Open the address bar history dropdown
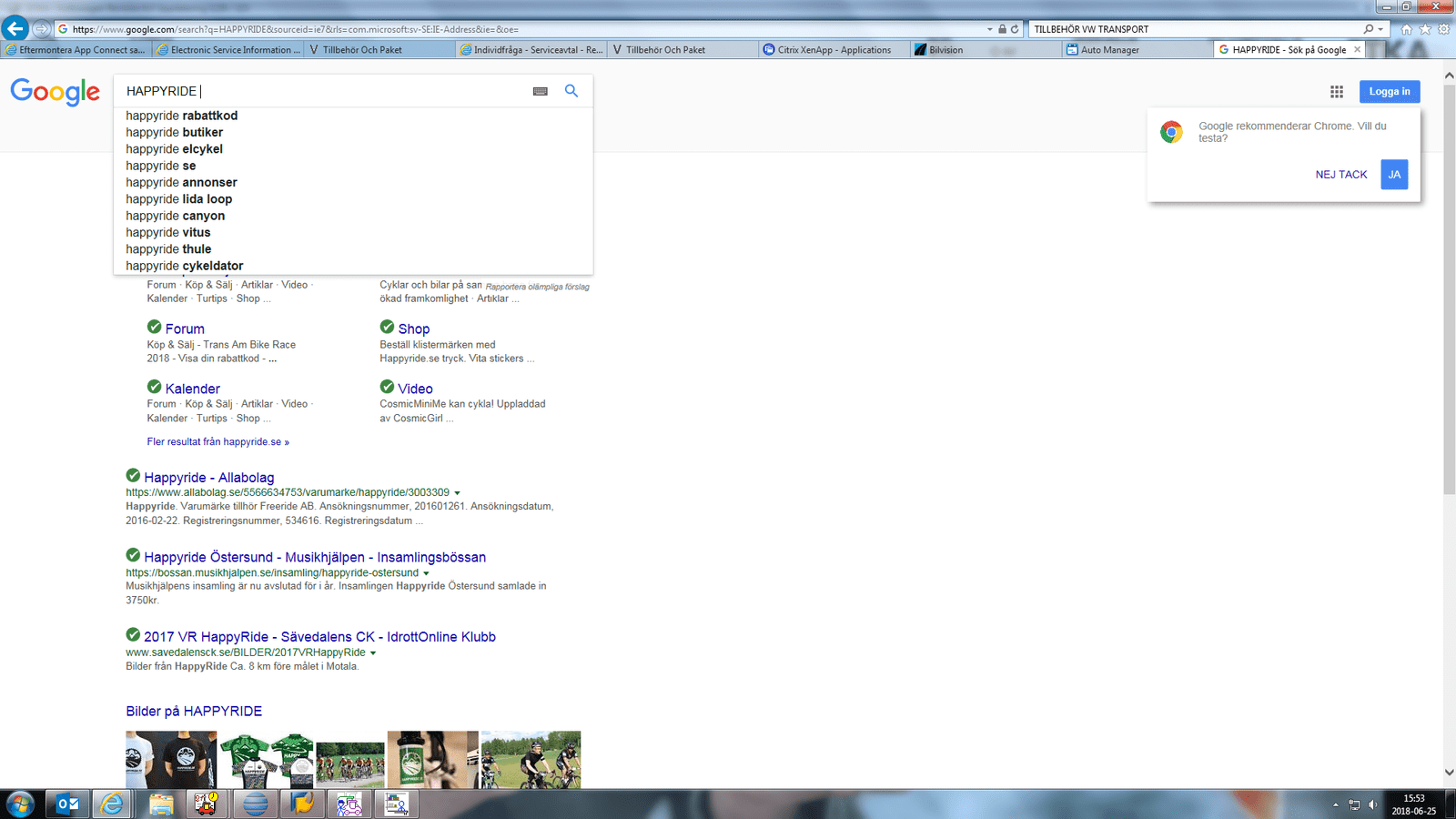1456x819 pixels. pyautogui.click(x=990, y=29)
